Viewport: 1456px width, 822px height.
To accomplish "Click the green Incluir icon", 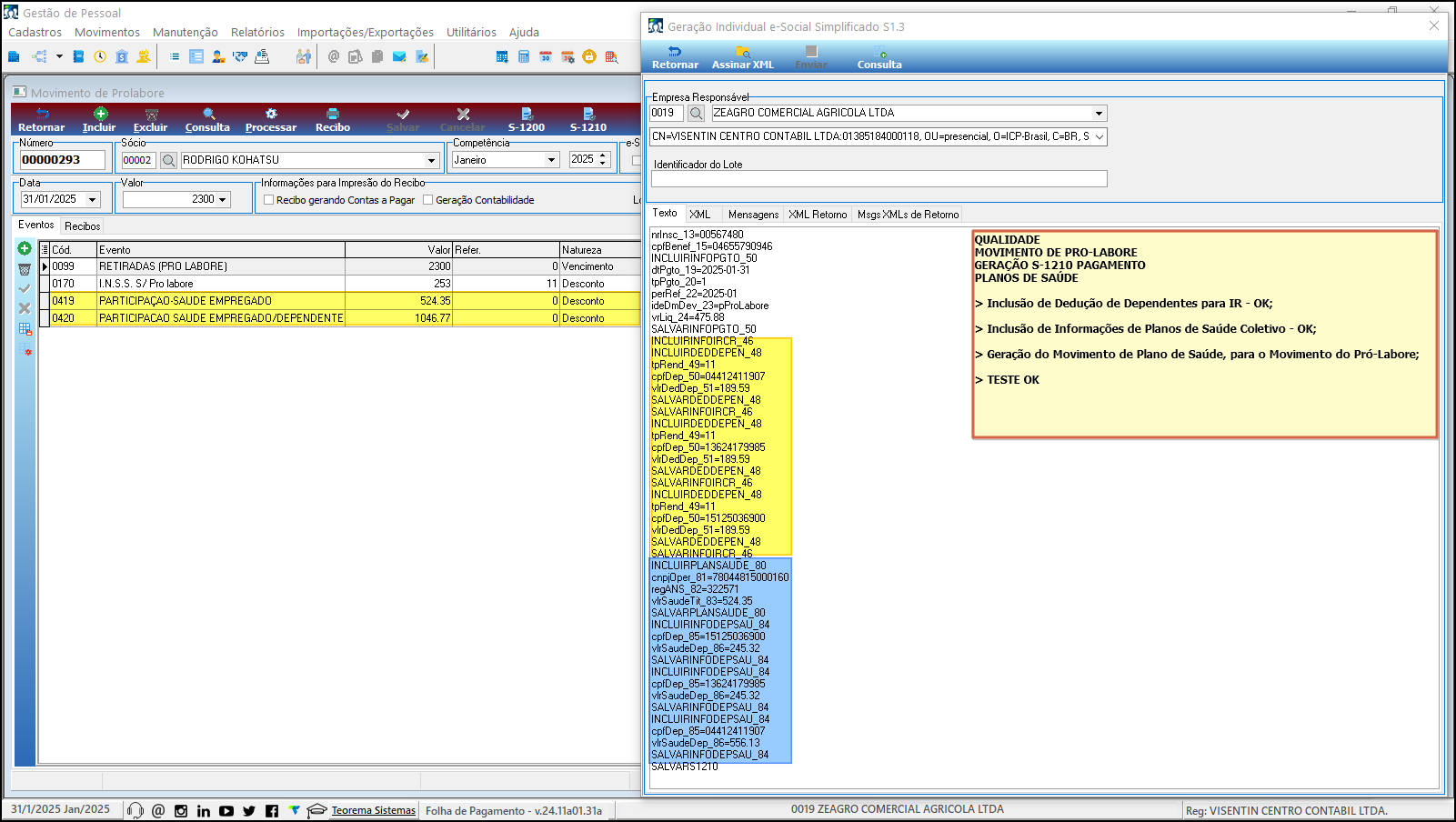I will click(100, 114).
